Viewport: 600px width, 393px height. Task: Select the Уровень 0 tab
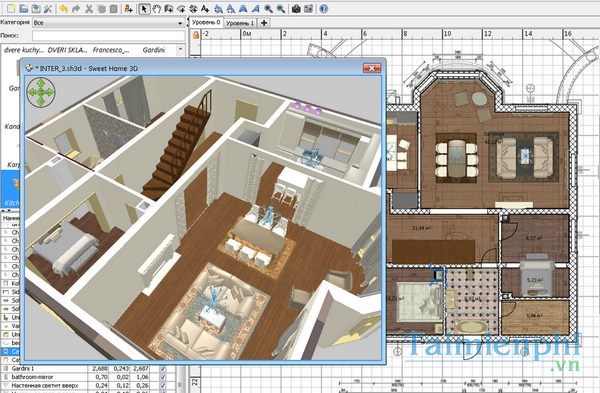tap(206, 23)
